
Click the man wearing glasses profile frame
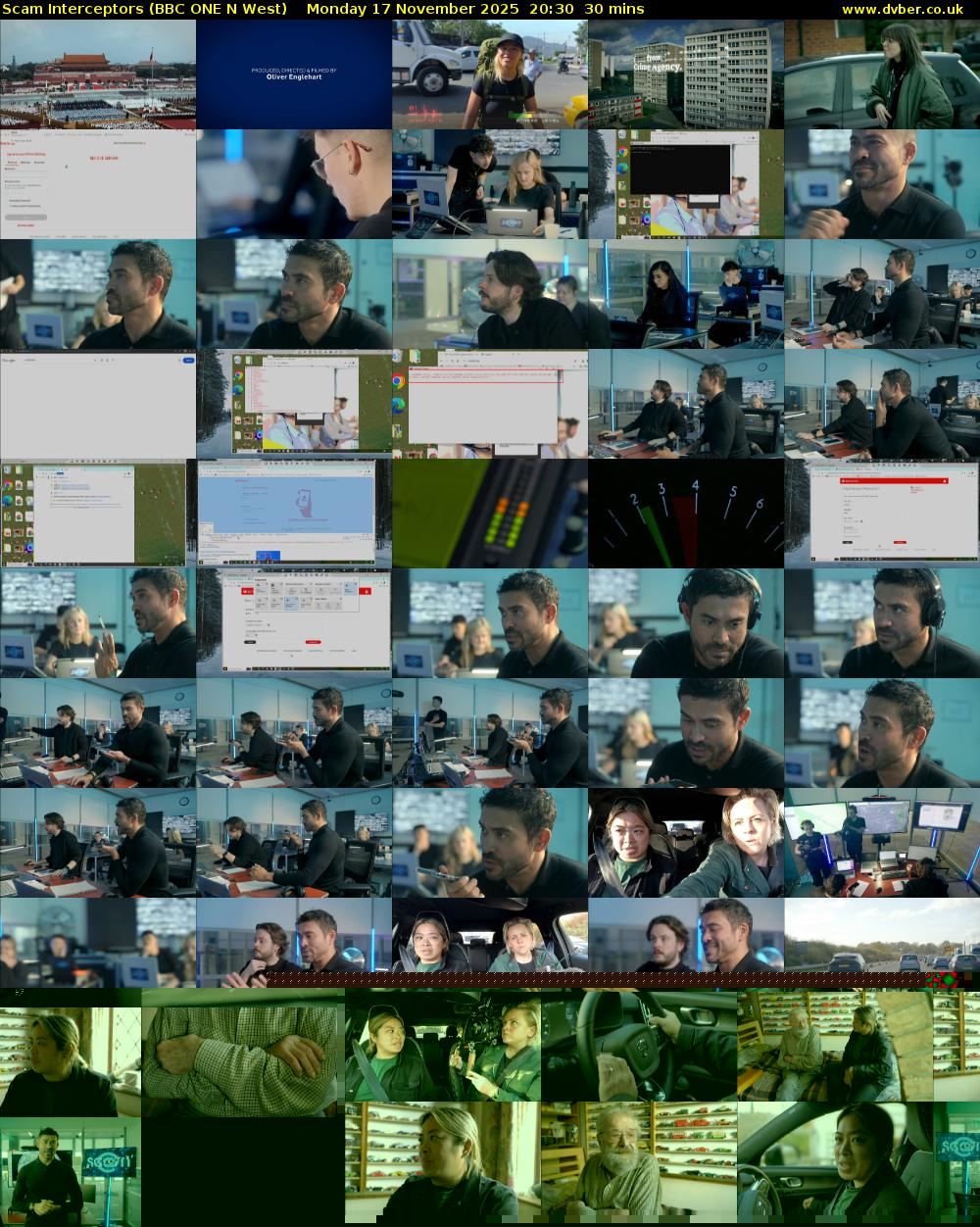click(294, 184)
